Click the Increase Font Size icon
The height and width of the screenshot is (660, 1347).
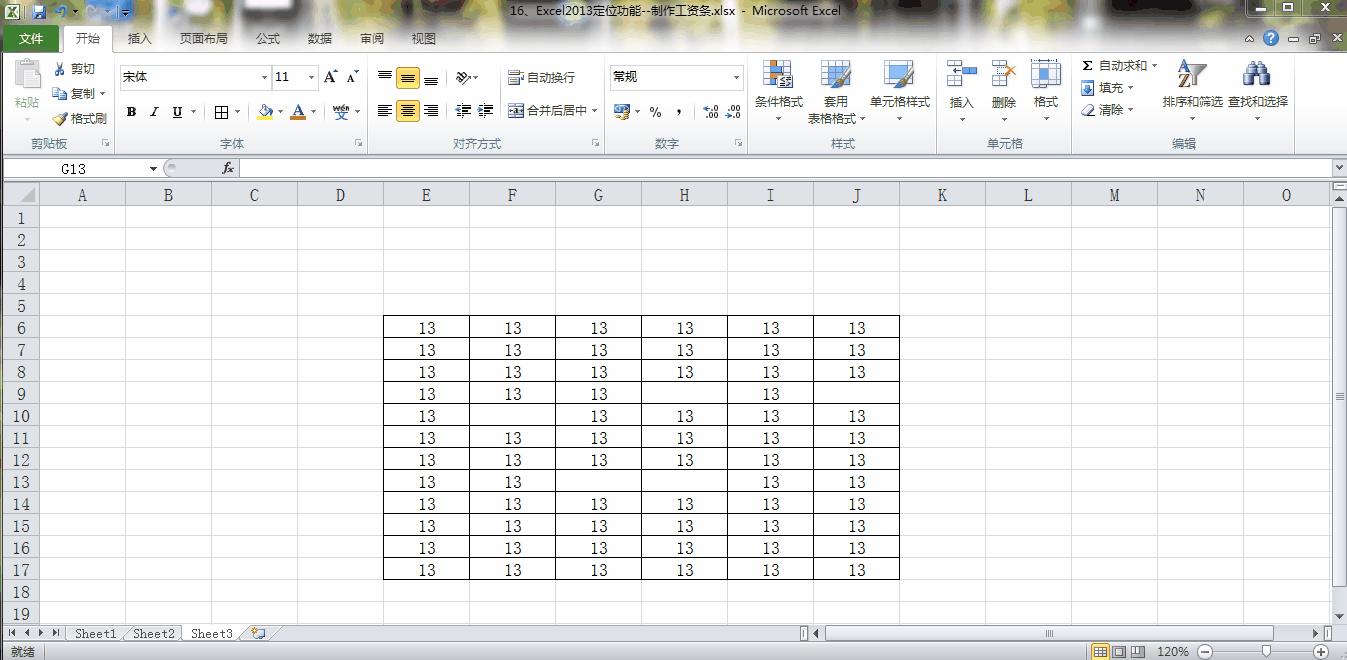pos(330,77)
